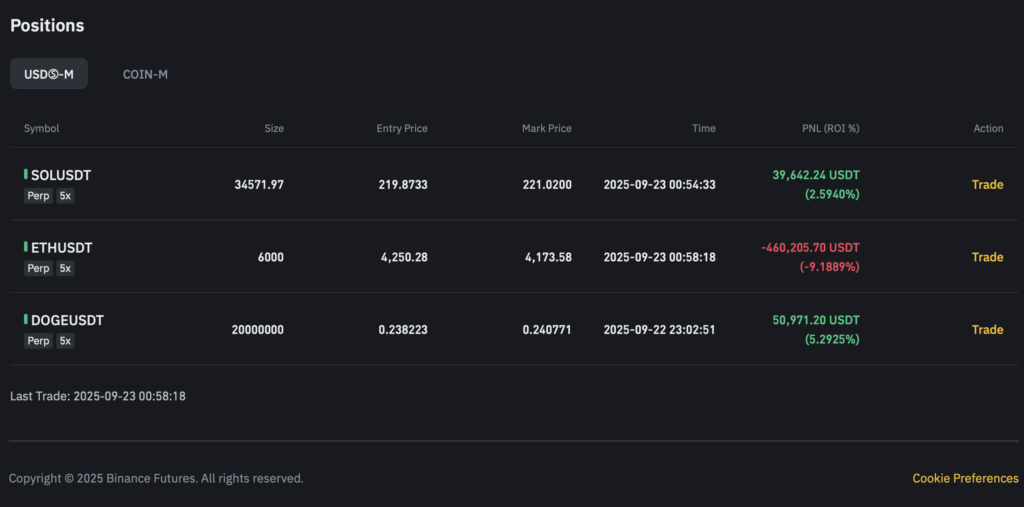Image resolution: width=1024 pixels, height=507 pixels.
Task: Click the Entry Price column header
Action: 401,129
